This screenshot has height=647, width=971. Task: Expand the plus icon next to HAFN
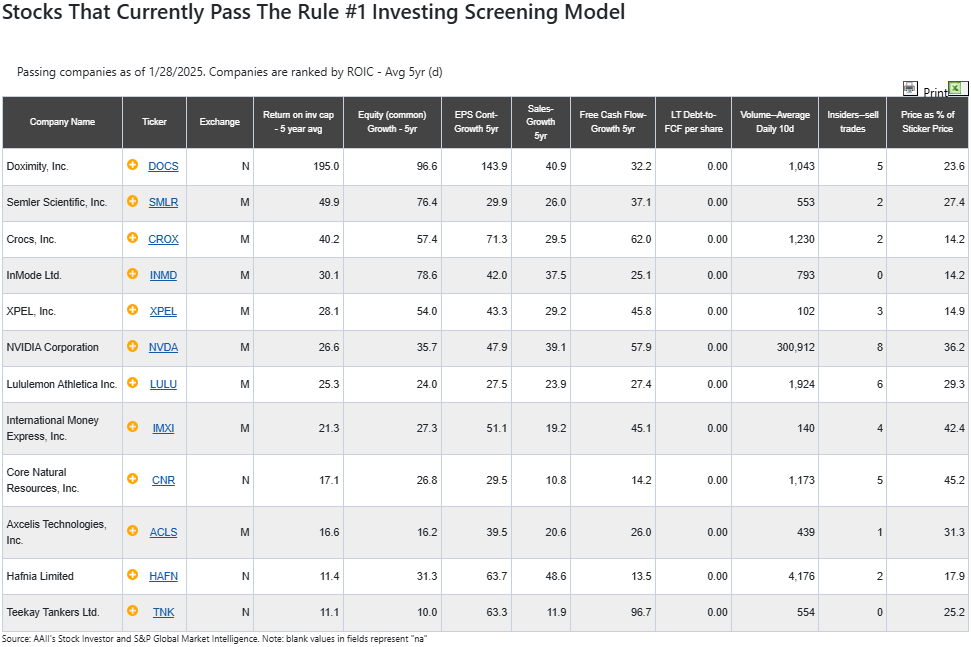133,575
